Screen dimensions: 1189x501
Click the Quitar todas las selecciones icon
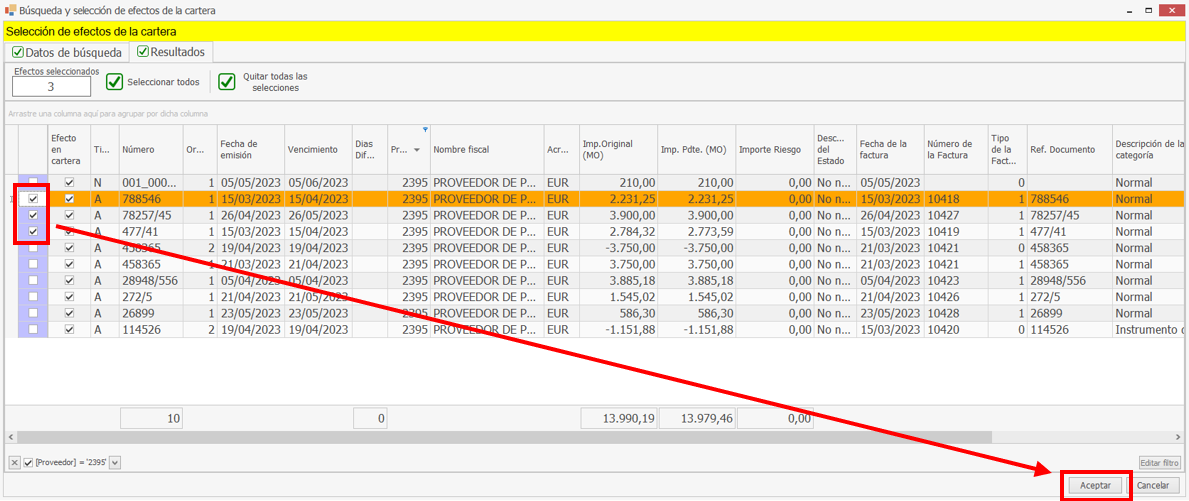click(227, 82)
